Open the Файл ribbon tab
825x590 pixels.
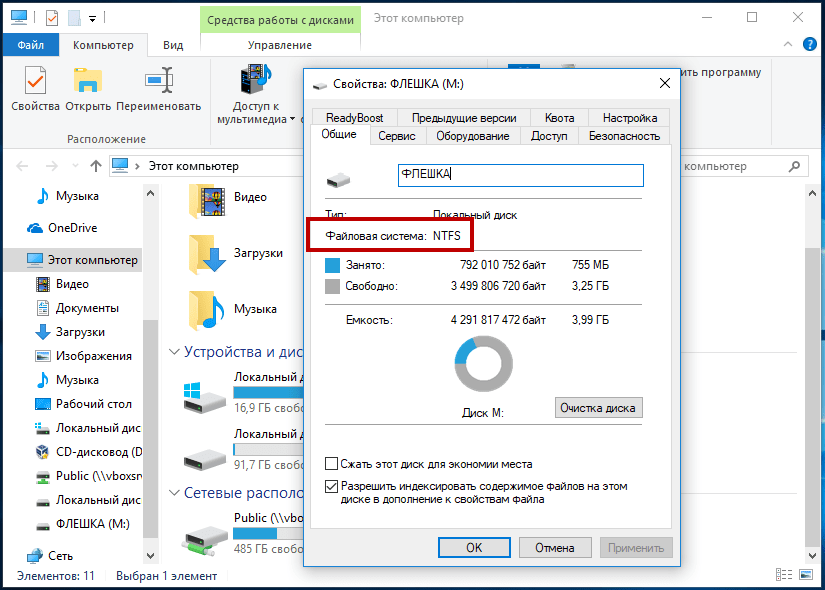tap(31, 45)
